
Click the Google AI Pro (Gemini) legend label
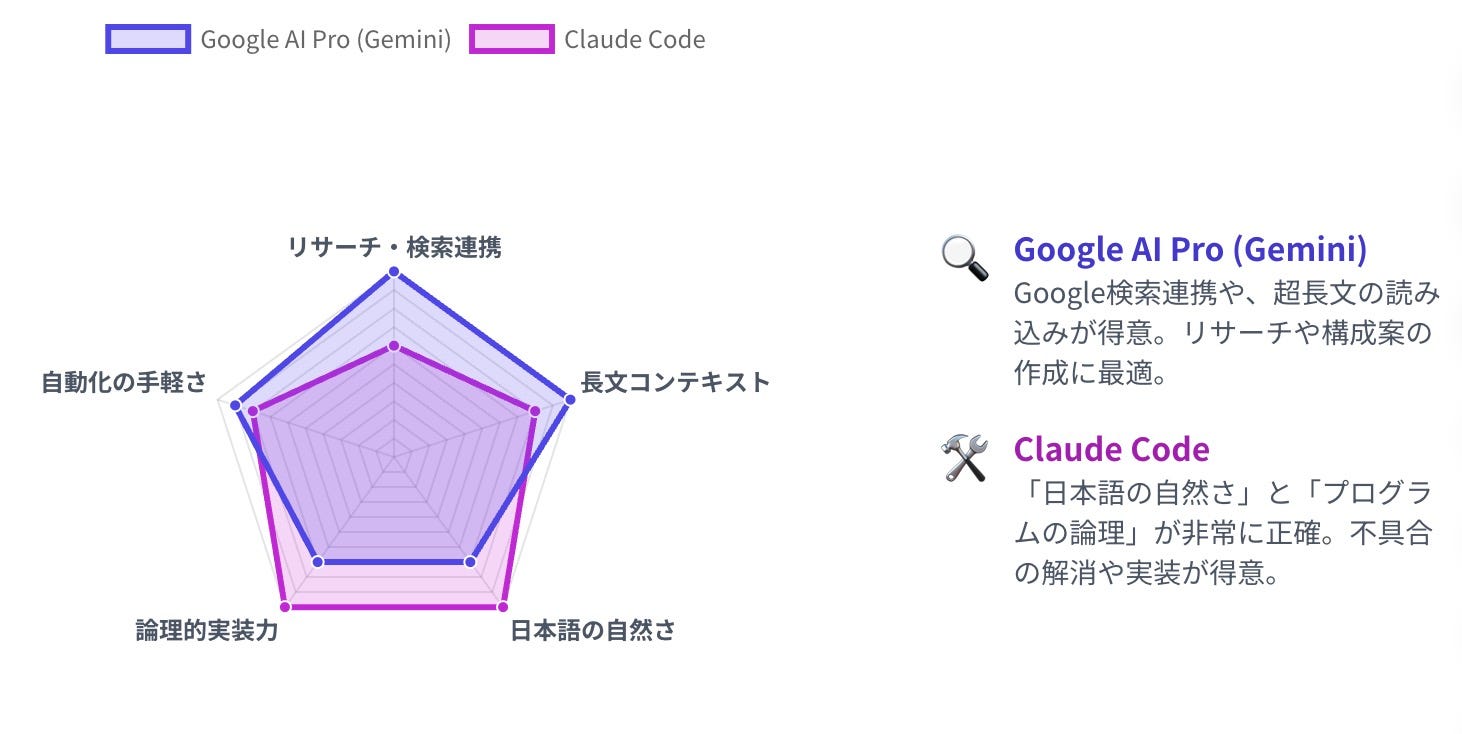(326, 40)
